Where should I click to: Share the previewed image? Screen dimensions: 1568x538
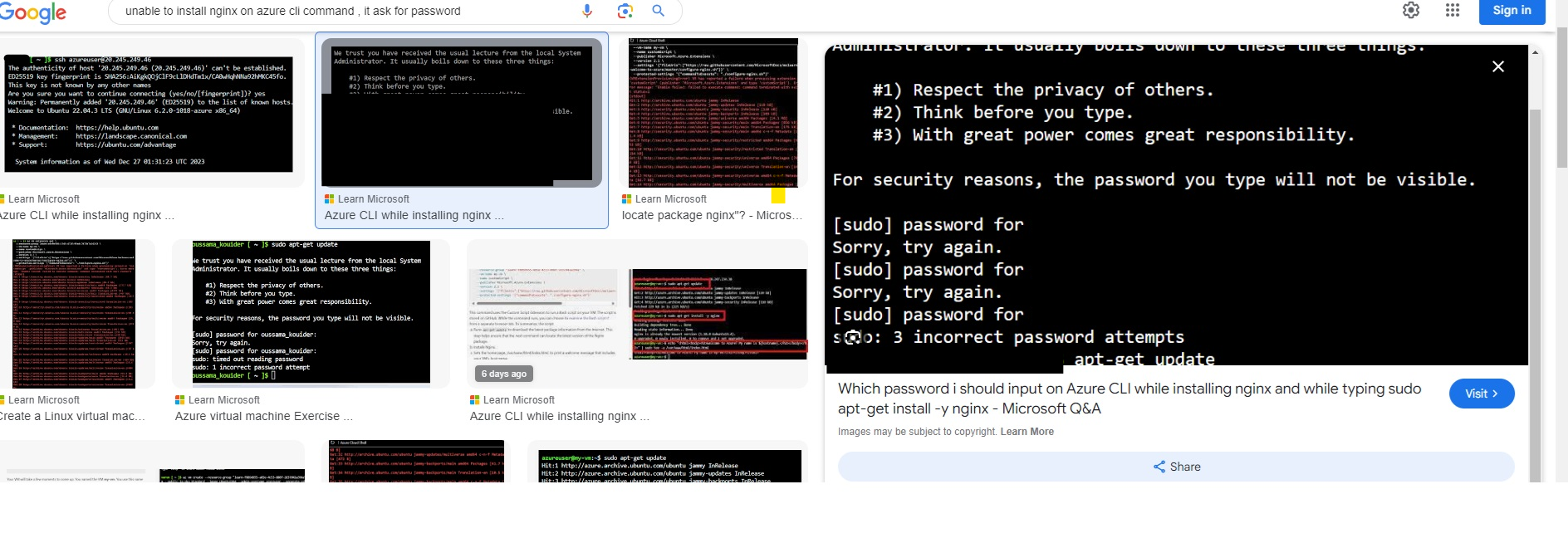click(1176, 467)
